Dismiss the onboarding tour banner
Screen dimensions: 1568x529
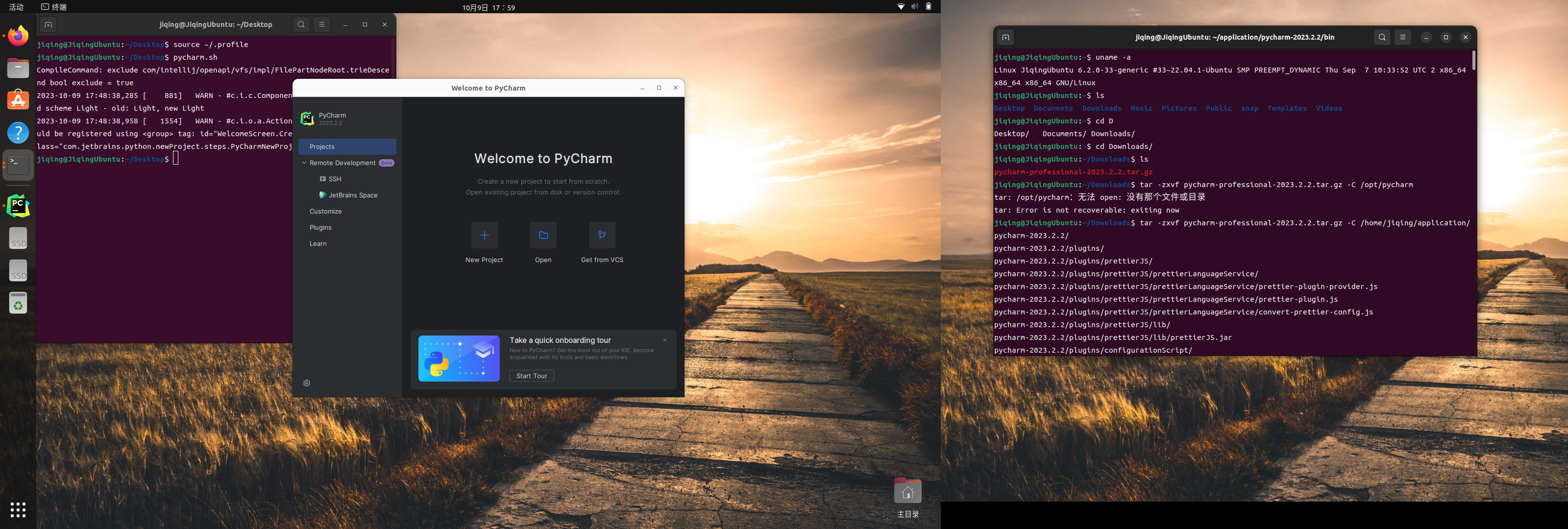(665, 340)
